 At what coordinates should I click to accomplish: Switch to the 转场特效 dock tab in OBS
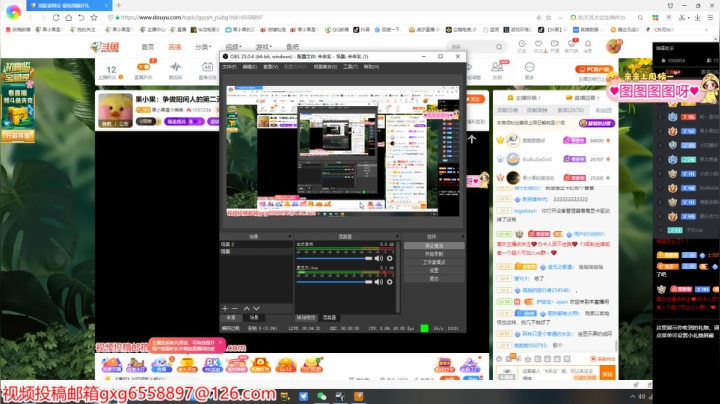click(306, 318)
